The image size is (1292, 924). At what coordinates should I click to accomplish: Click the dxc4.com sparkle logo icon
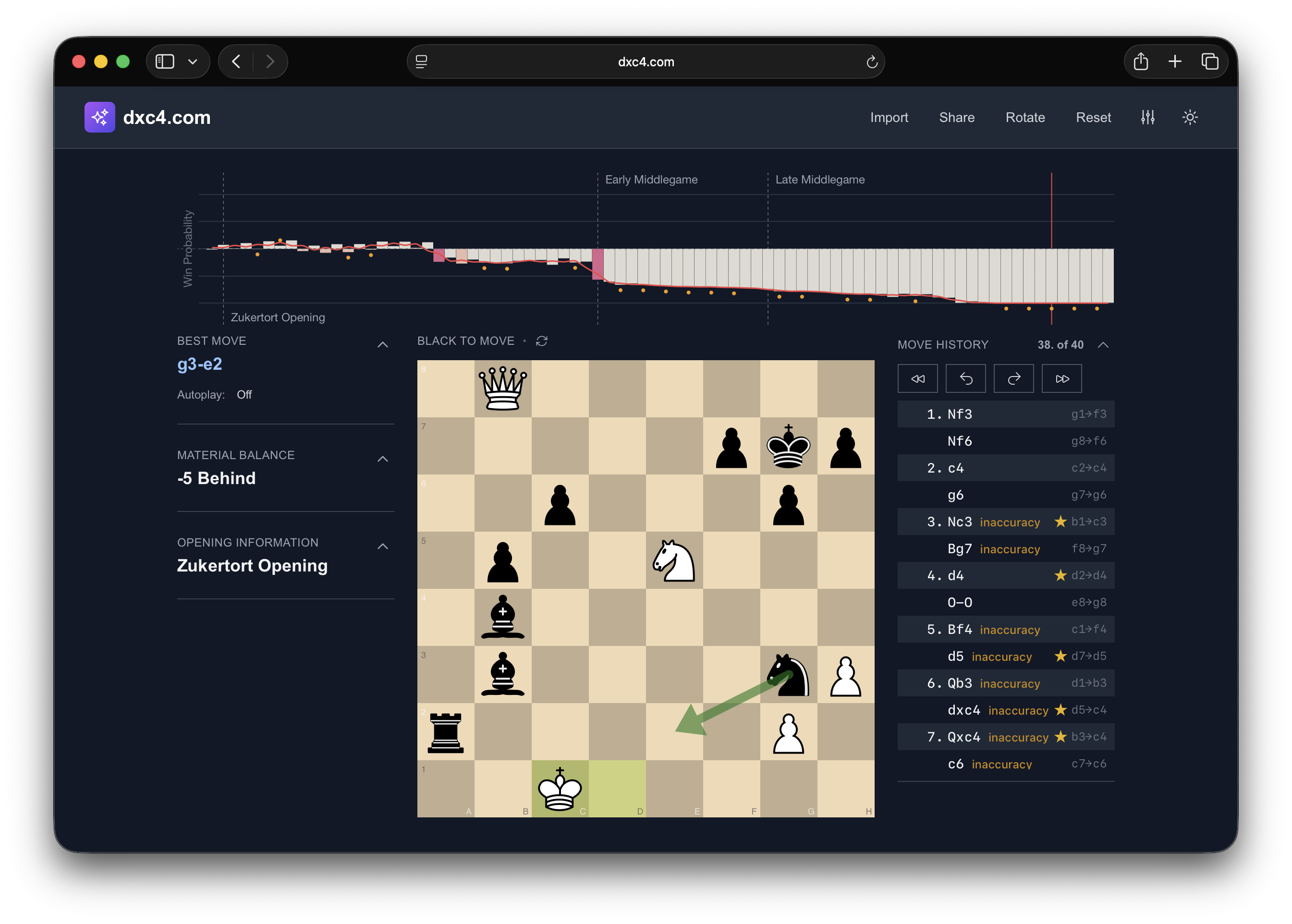[x=99, y=117]
